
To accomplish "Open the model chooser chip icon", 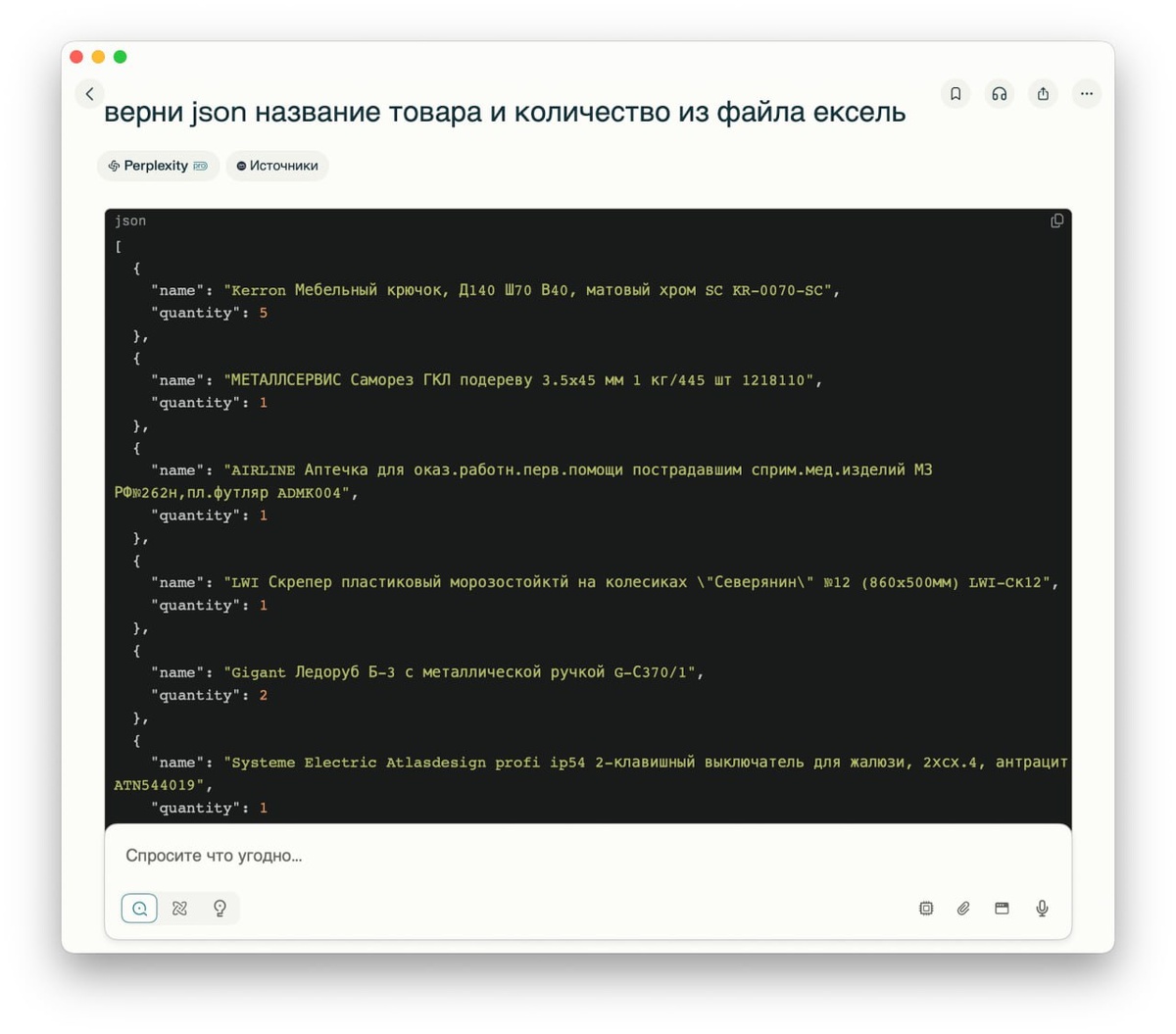I will coord(926,909).
